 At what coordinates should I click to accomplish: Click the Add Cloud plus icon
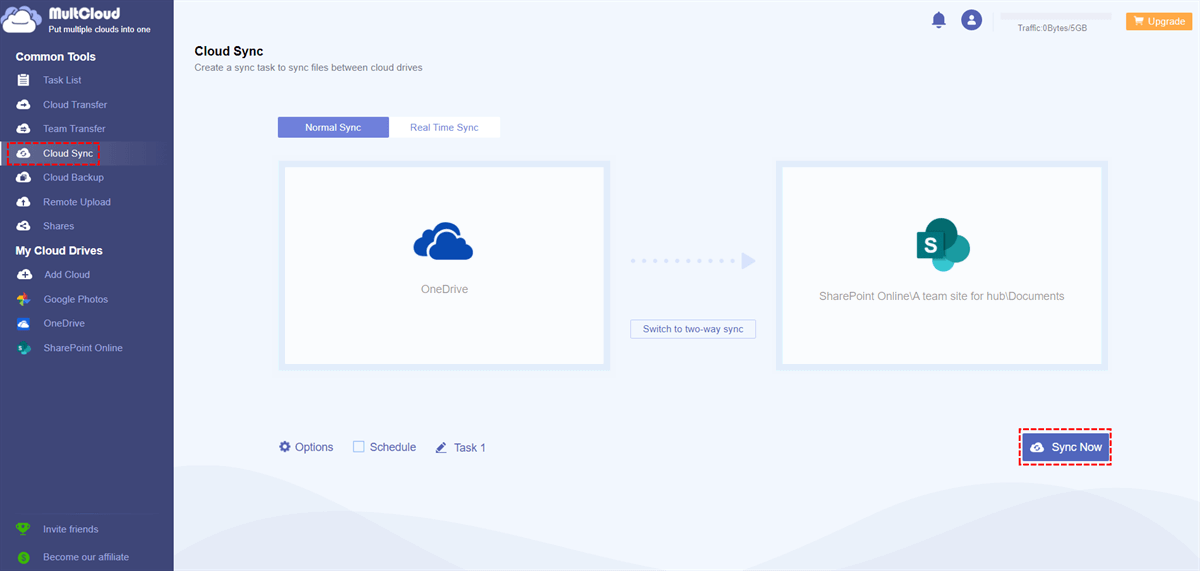pos(23,274)
